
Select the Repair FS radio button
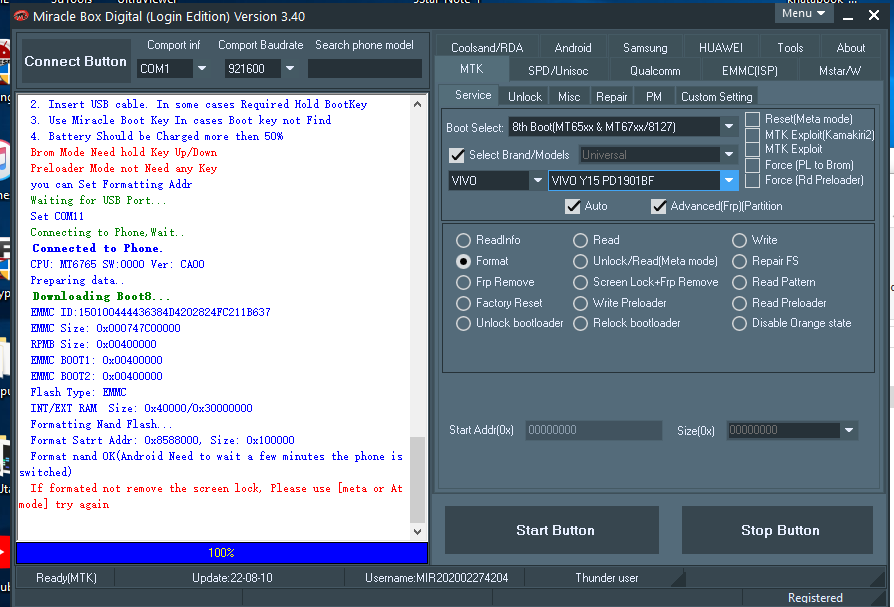(739, 262)
